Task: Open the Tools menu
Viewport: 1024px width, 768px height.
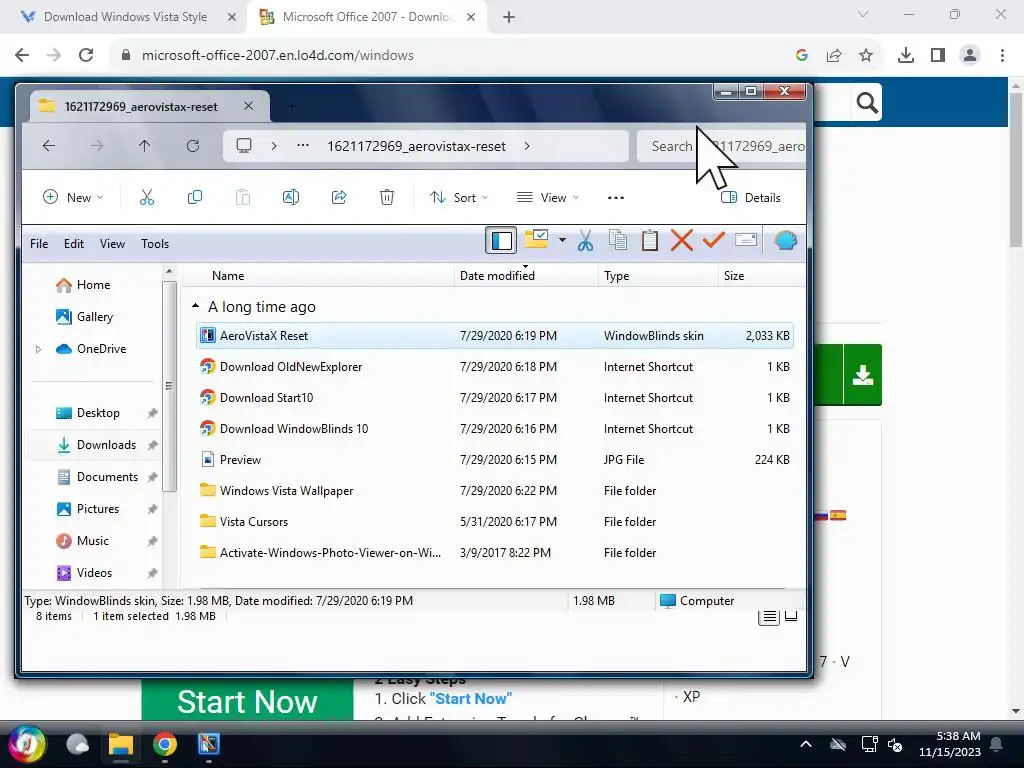Action: point(155,244)
